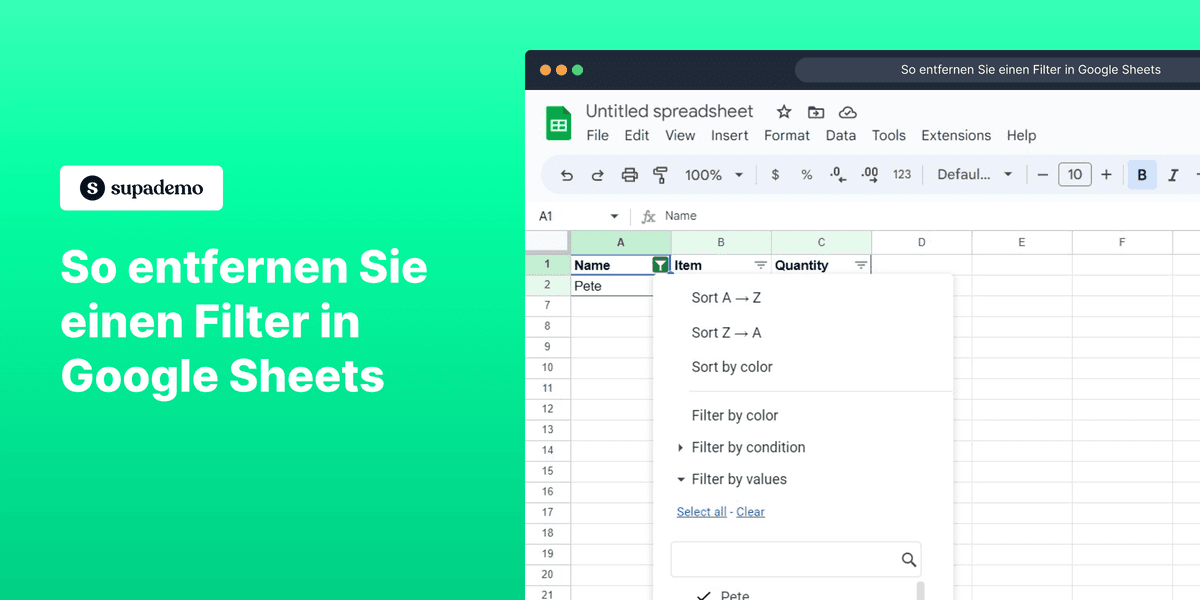The height and width of the screenshot is (600, 1200).
Task: Expand the Filter by condition section
Action: click(748, 447)
